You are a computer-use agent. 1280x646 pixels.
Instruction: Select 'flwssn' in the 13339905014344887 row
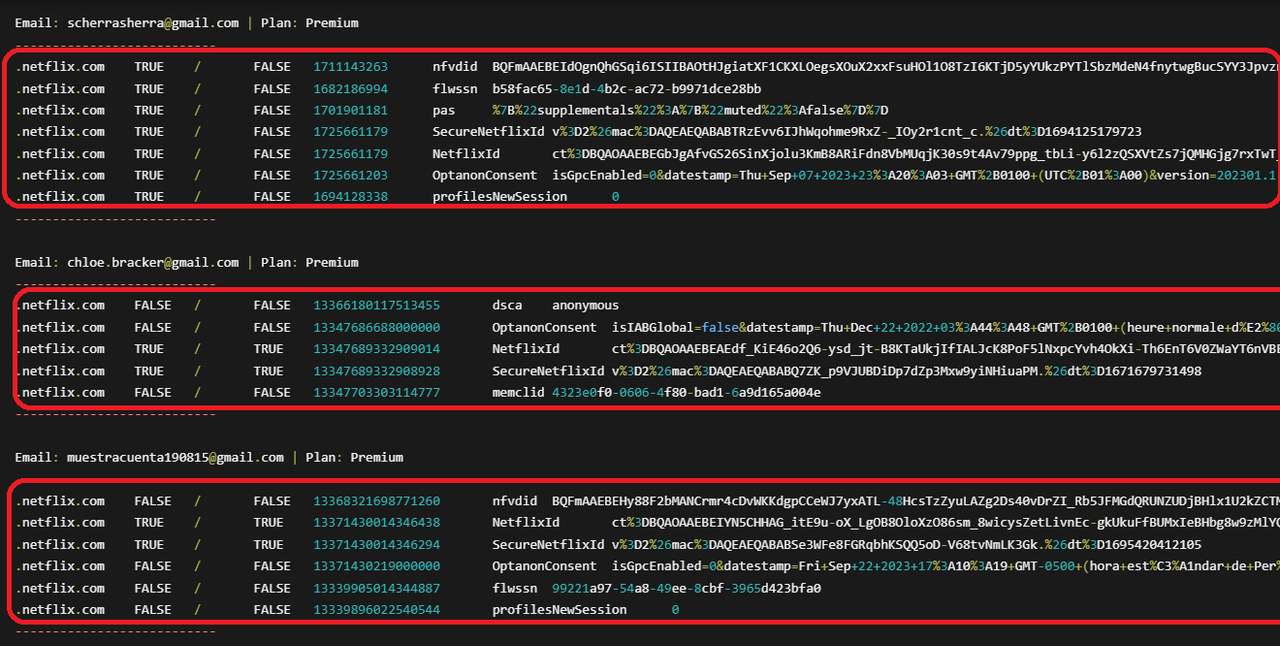click(514, 588)
